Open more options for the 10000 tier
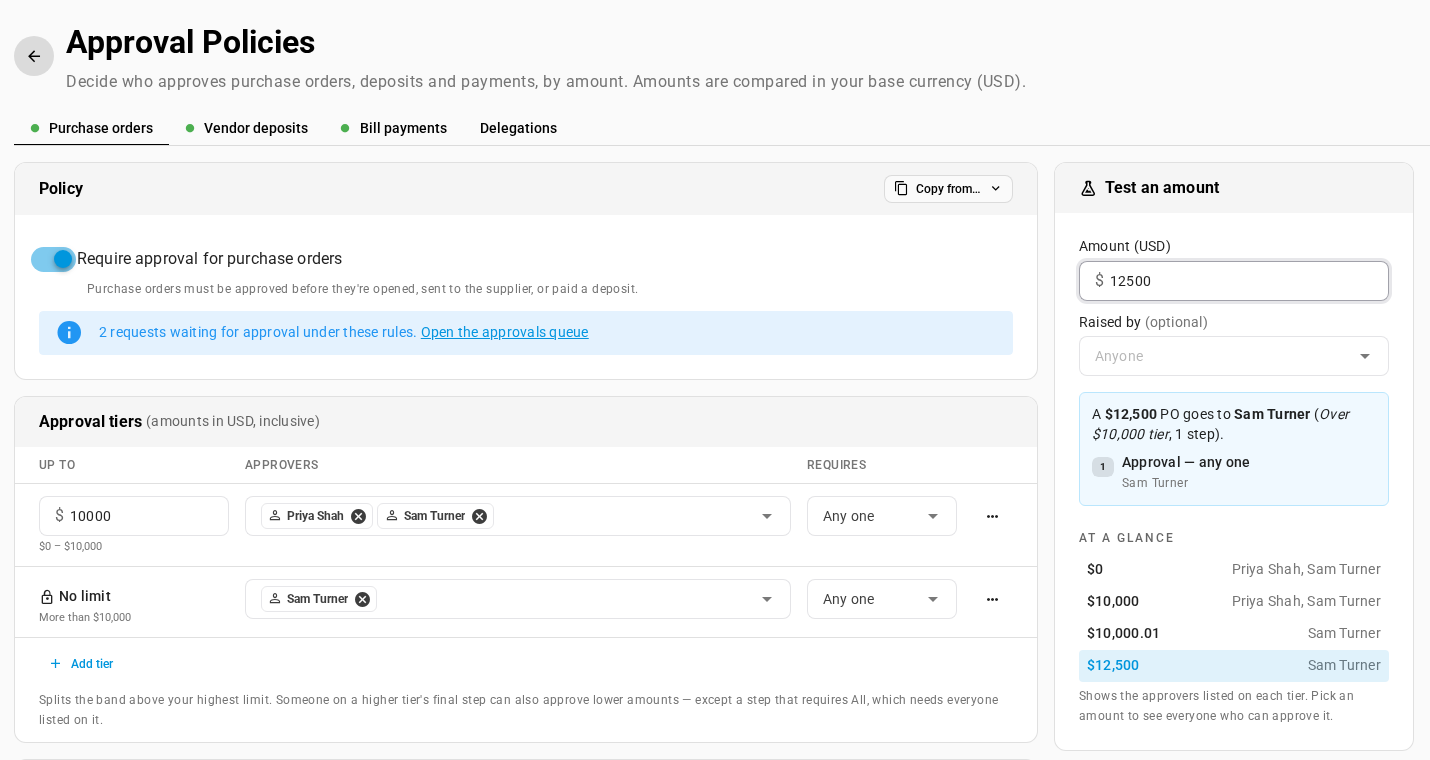The height and width of the screenshot is (760, 1430). (992, 516)
